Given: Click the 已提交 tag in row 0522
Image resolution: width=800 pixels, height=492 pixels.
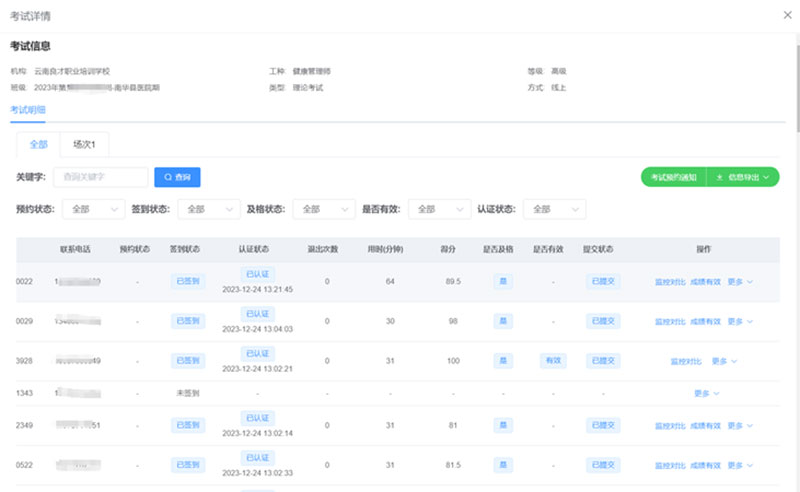Looking at the screenshot, I should (603, 465).
